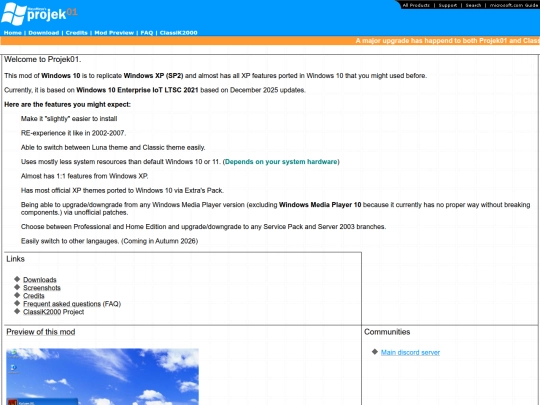Click bold text Windows 10 Enterprise IoT LTSC 2021
Image resolution: width=540 pixels, height=405 pixels.
(x=137, y=90)
